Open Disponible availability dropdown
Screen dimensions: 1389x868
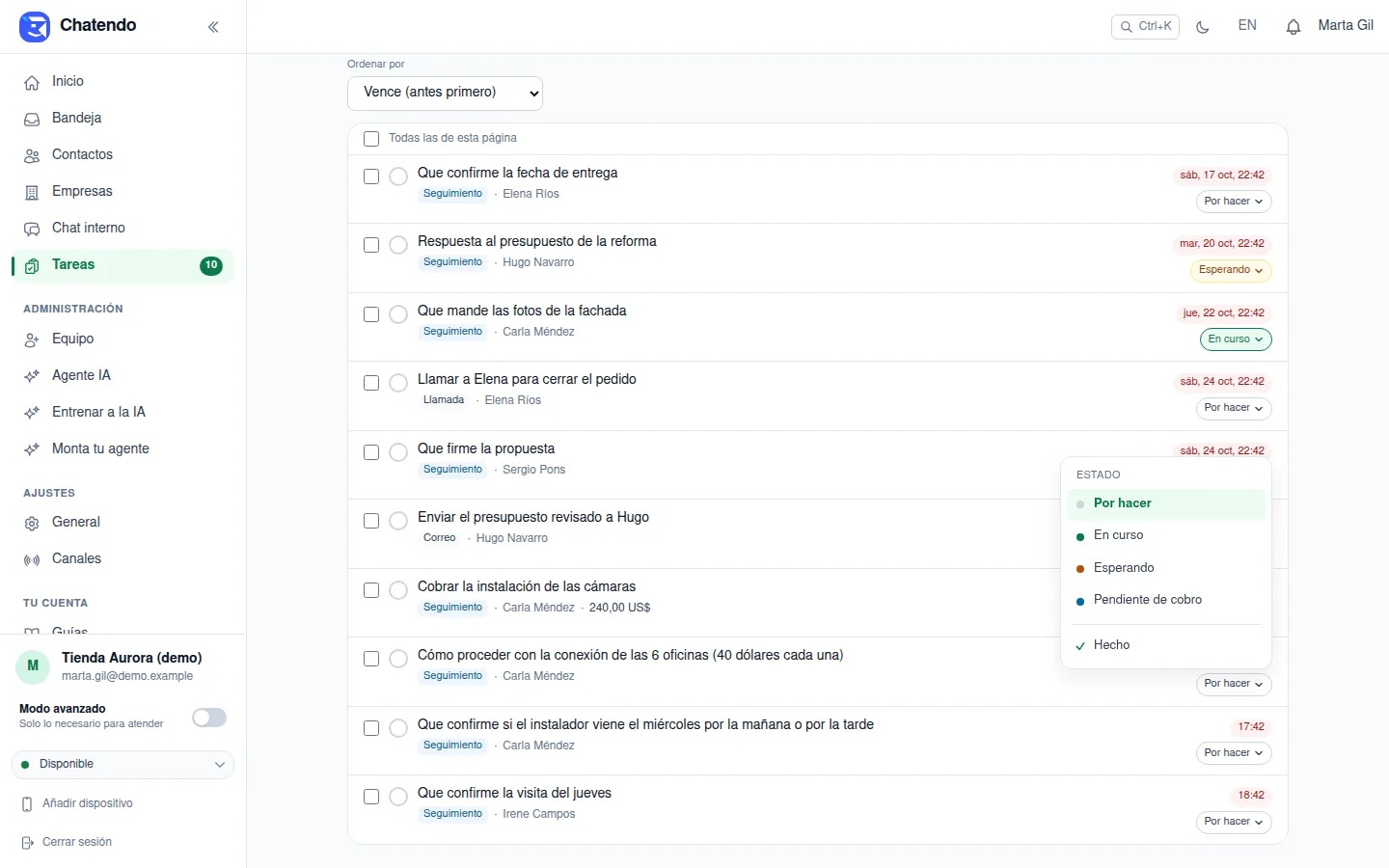(x=123, y=765)
